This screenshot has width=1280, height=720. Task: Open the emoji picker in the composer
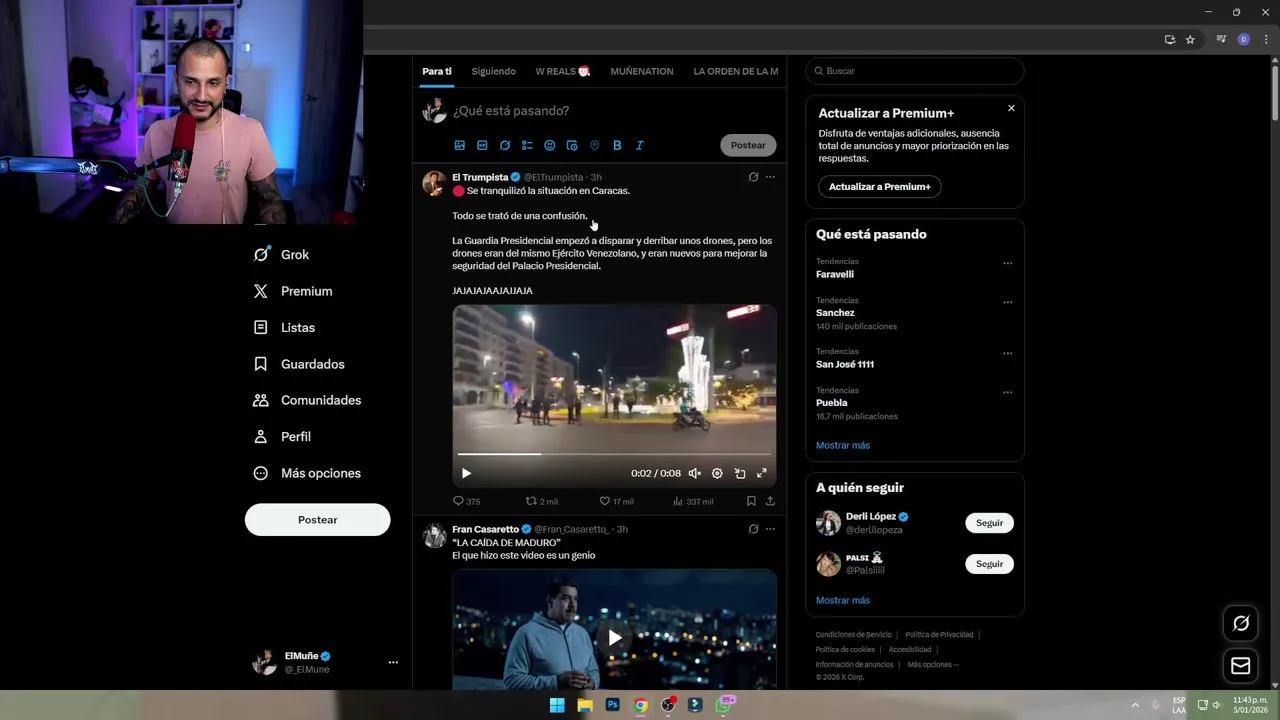point(549,145)
